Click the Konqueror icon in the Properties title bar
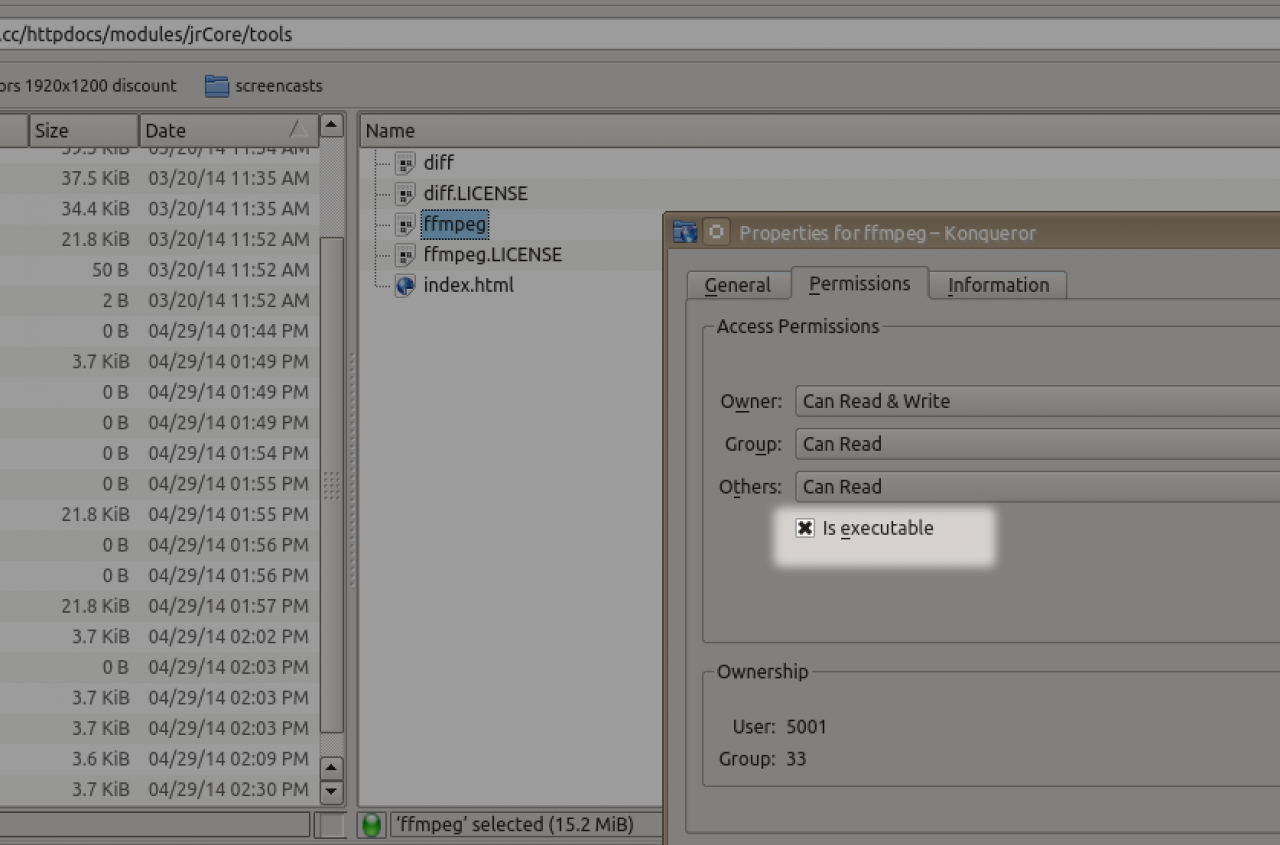This screenshot has height=845, width=1280. pyautogui.click(x=685, y=233)
